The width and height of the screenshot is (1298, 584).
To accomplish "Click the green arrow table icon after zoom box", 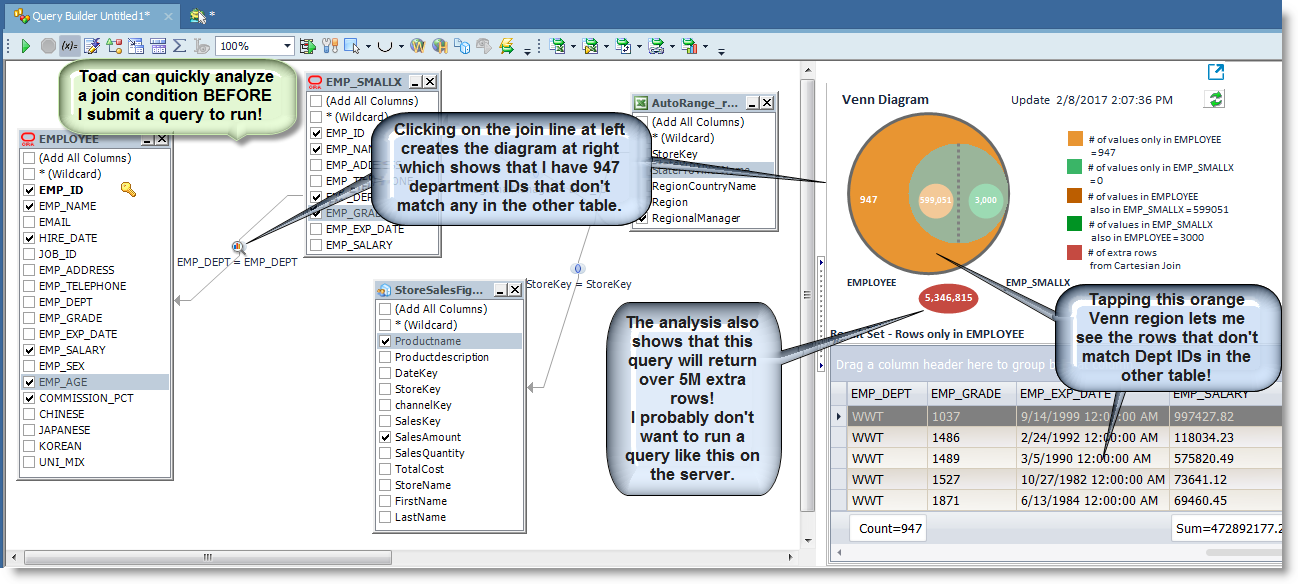I will click(308, 46).
